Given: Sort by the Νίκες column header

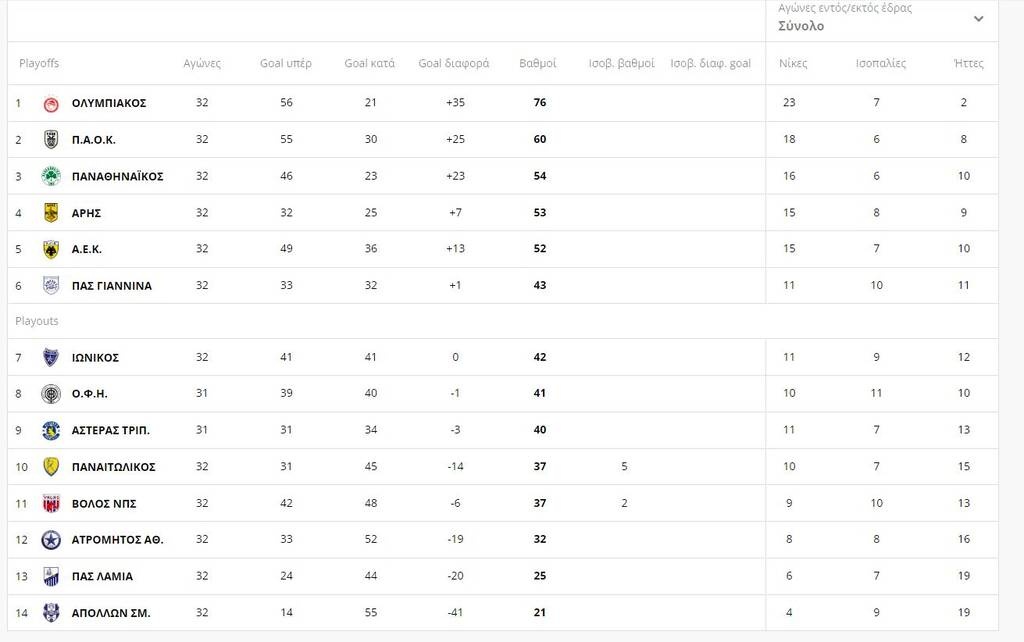Looking at the screenshot, I should pos(793,63).
